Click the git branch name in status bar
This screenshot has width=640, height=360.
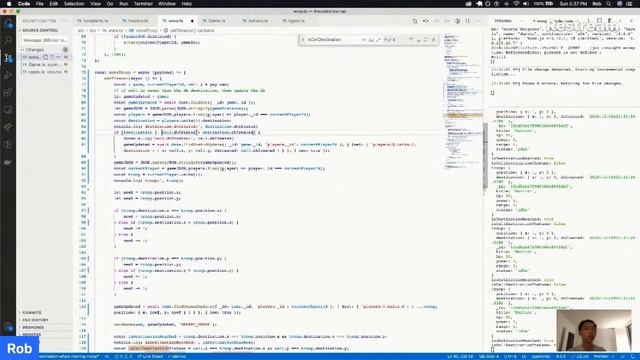point(69,356)
